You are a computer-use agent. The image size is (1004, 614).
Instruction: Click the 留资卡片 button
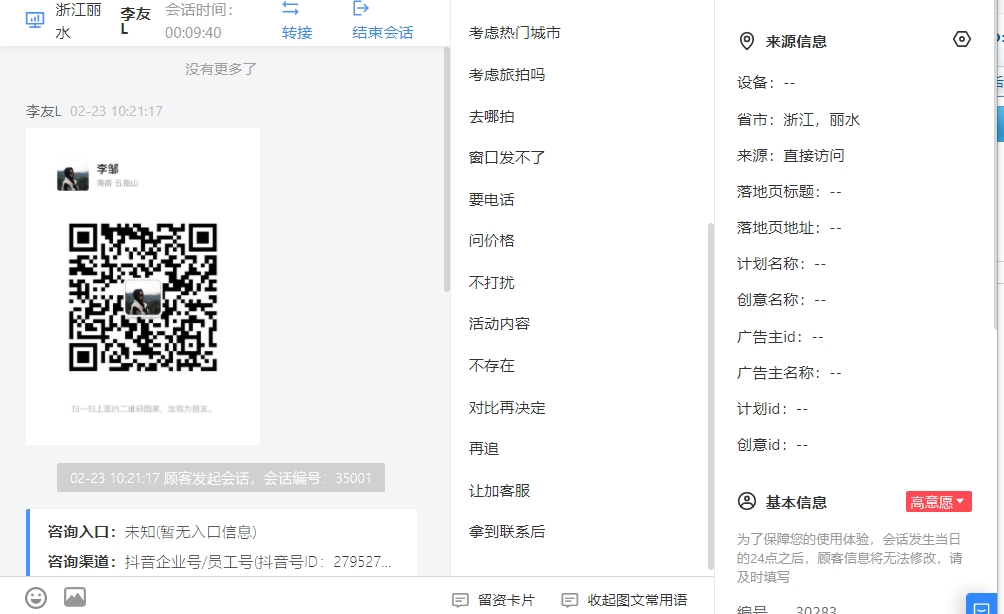[x=494, y=600]
